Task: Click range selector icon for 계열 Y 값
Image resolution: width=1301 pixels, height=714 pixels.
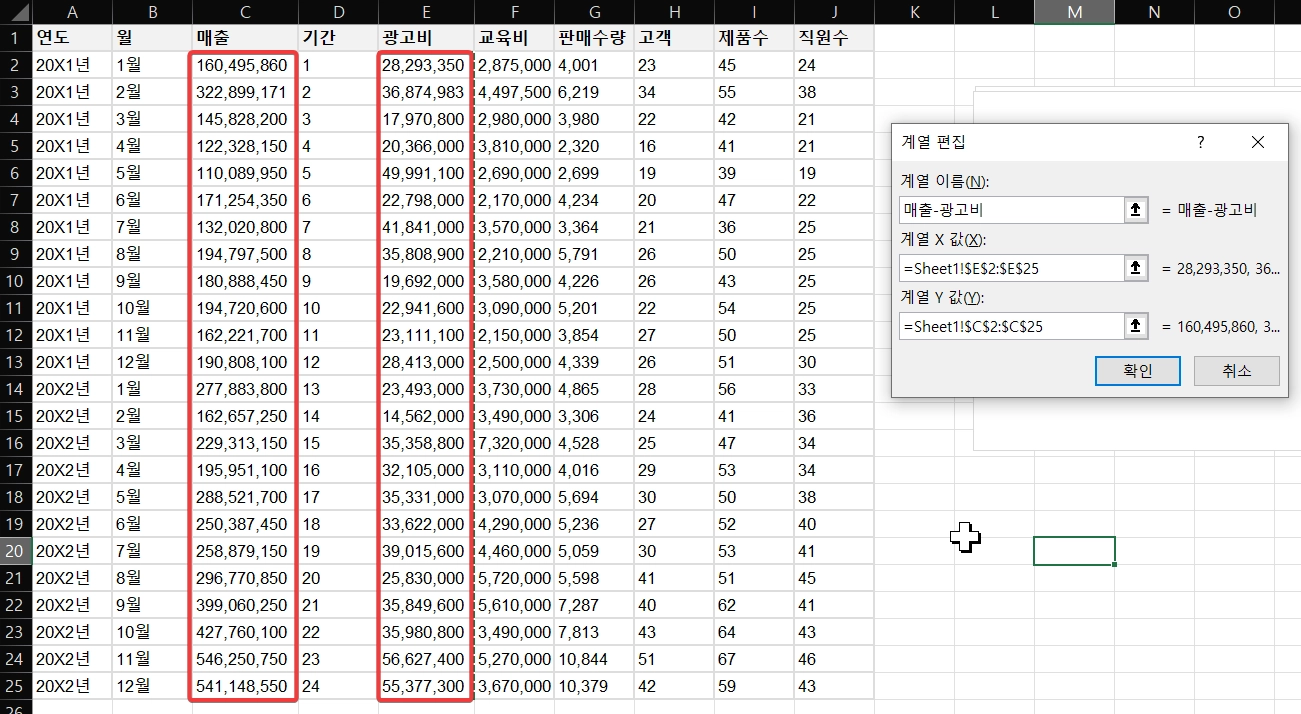Action: click(x=1137, y=326)
